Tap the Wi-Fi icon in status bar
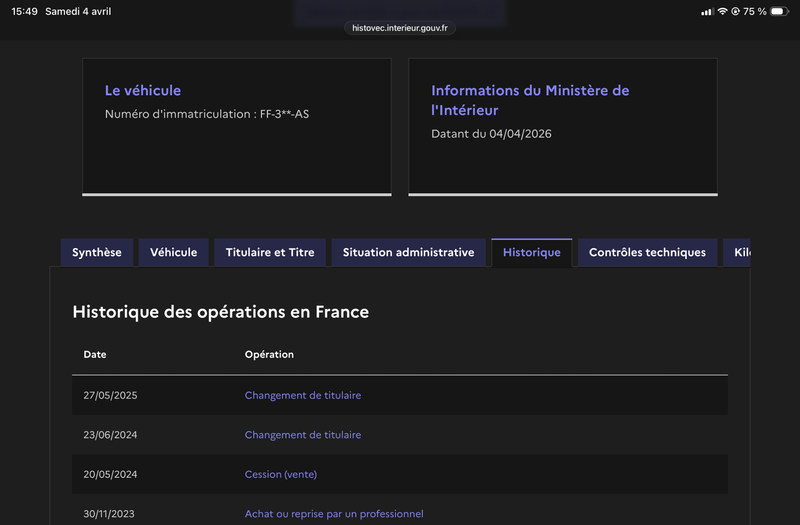800x525 pixels. click(722, 11)
